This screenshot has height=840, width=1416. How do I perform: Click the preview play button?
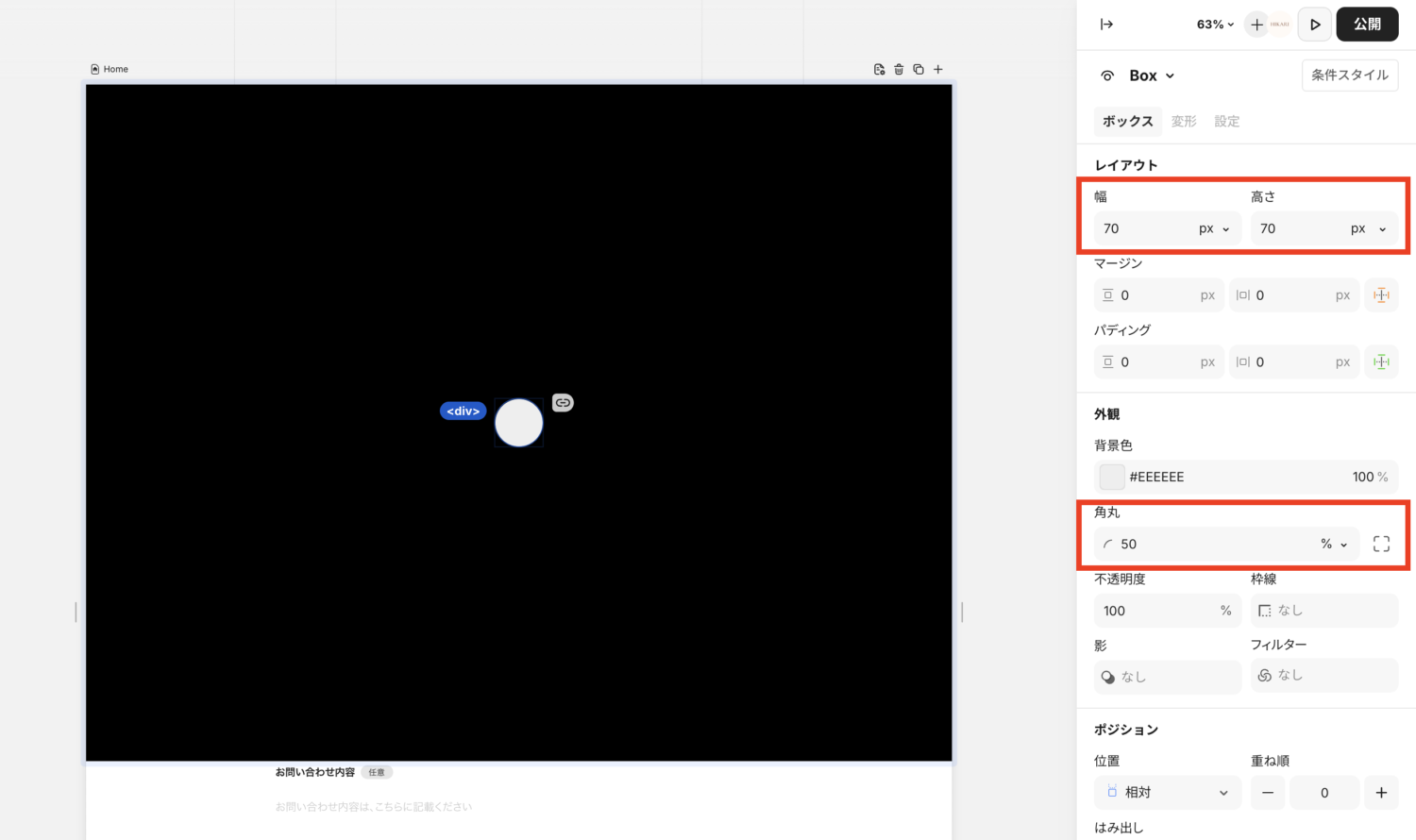tap(1314, 25)
